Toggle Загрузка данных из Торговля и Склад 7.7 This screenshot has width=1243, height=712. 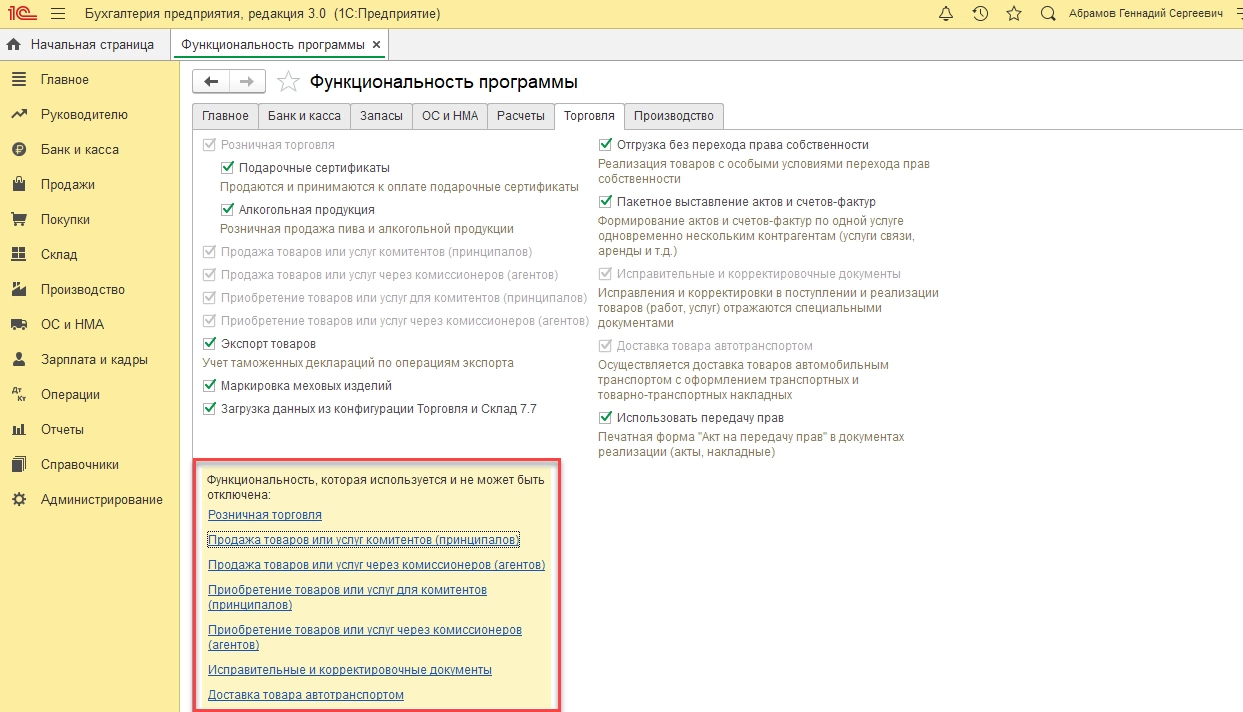[x=209, y=408]
